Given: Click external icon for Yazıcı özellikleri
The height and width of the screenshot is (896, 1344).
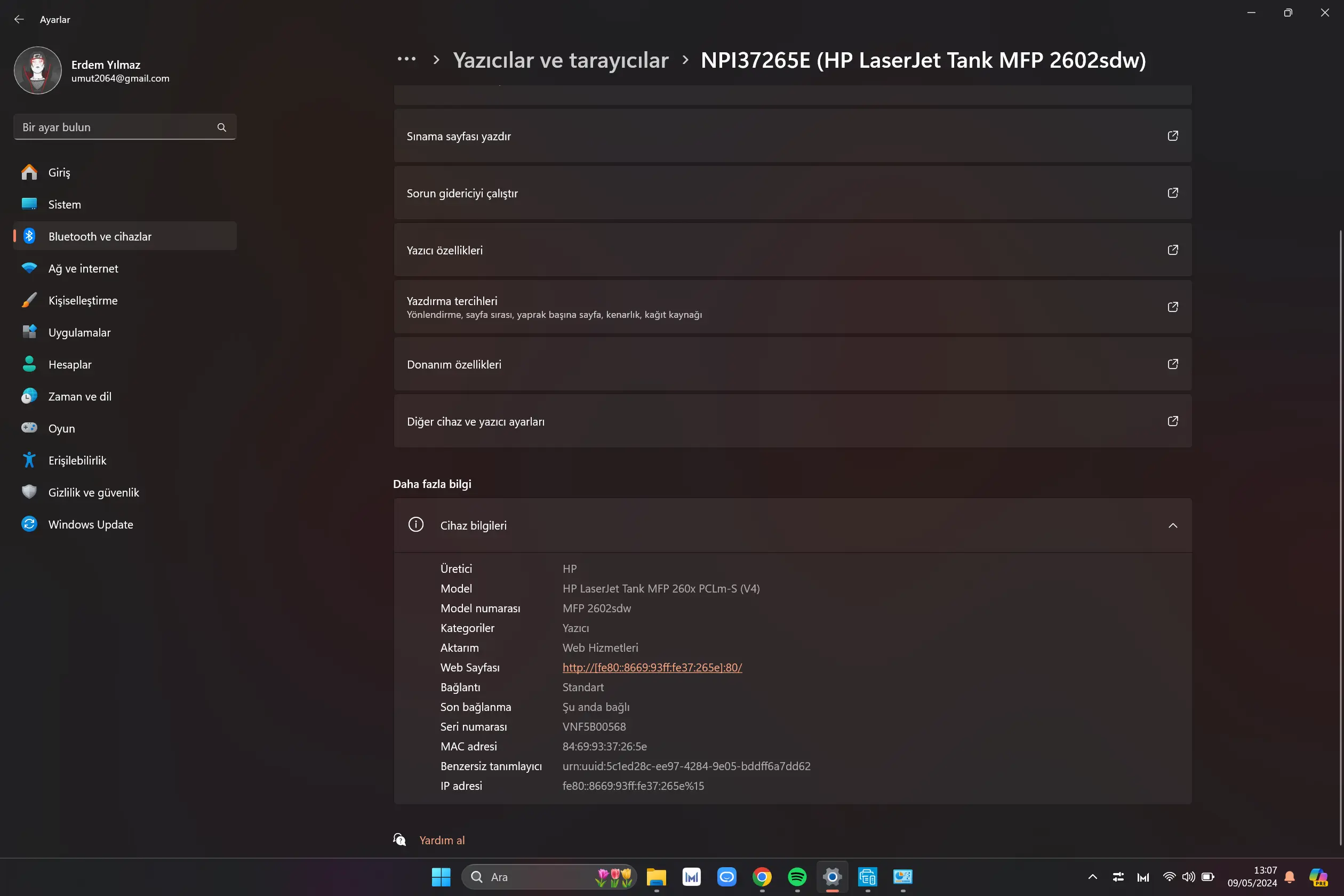Looking at the screenshot, I should point(1173,250).
